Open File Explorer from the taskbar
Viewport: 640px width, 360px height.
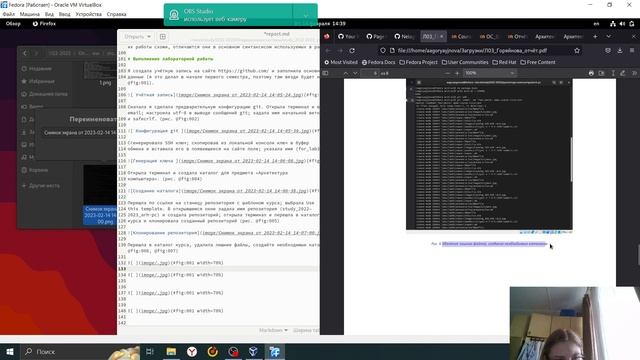pos(171,352)
